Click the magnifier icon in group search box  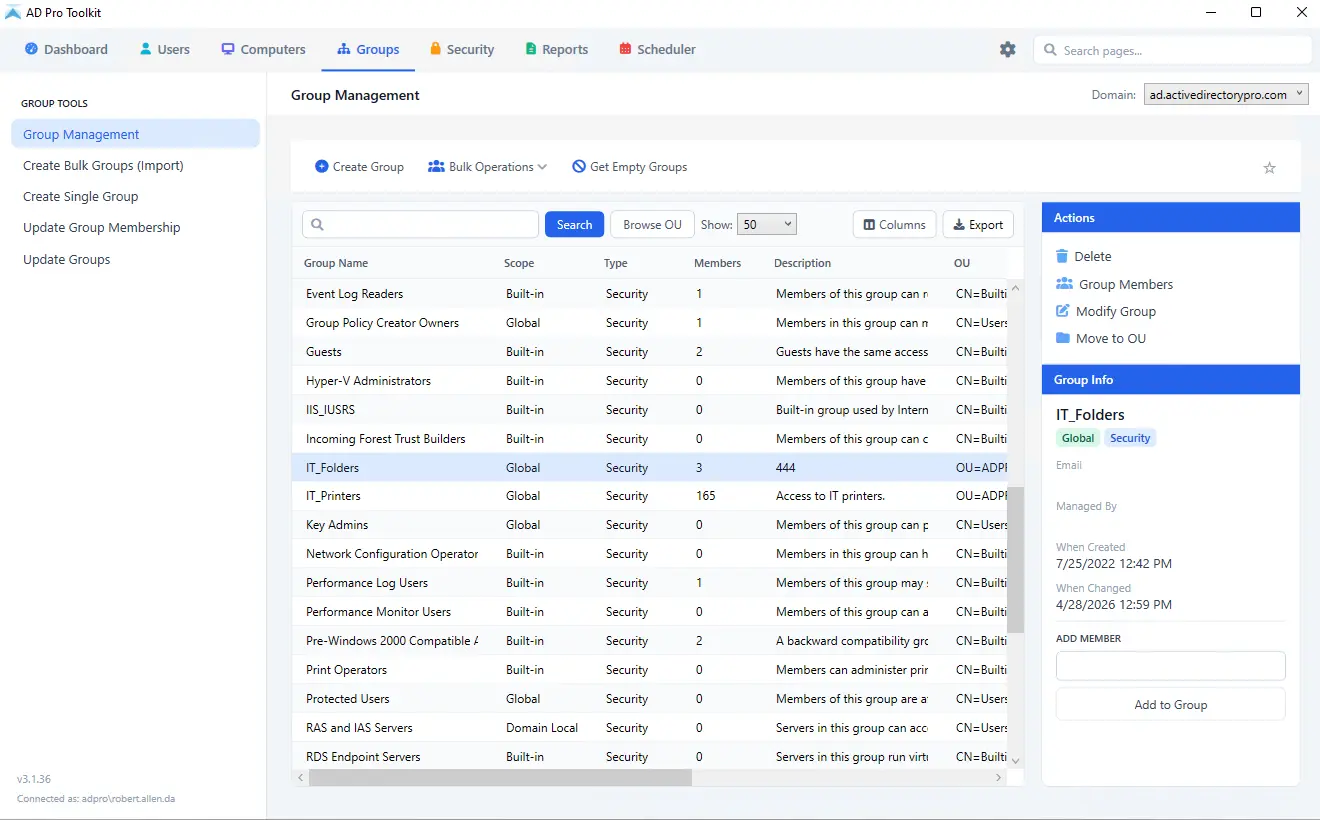(x=318, y=225)
